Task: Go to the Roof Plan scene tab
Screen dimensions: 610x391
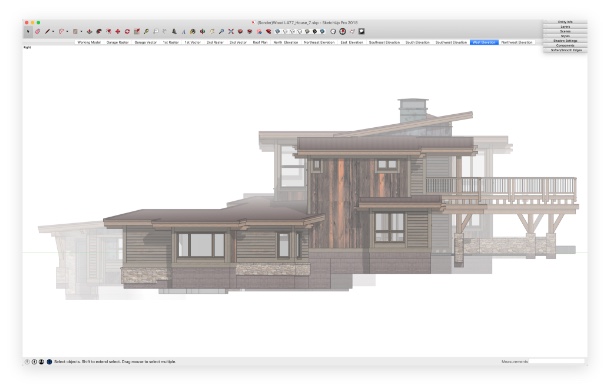Action: click(x=260, y=42)
